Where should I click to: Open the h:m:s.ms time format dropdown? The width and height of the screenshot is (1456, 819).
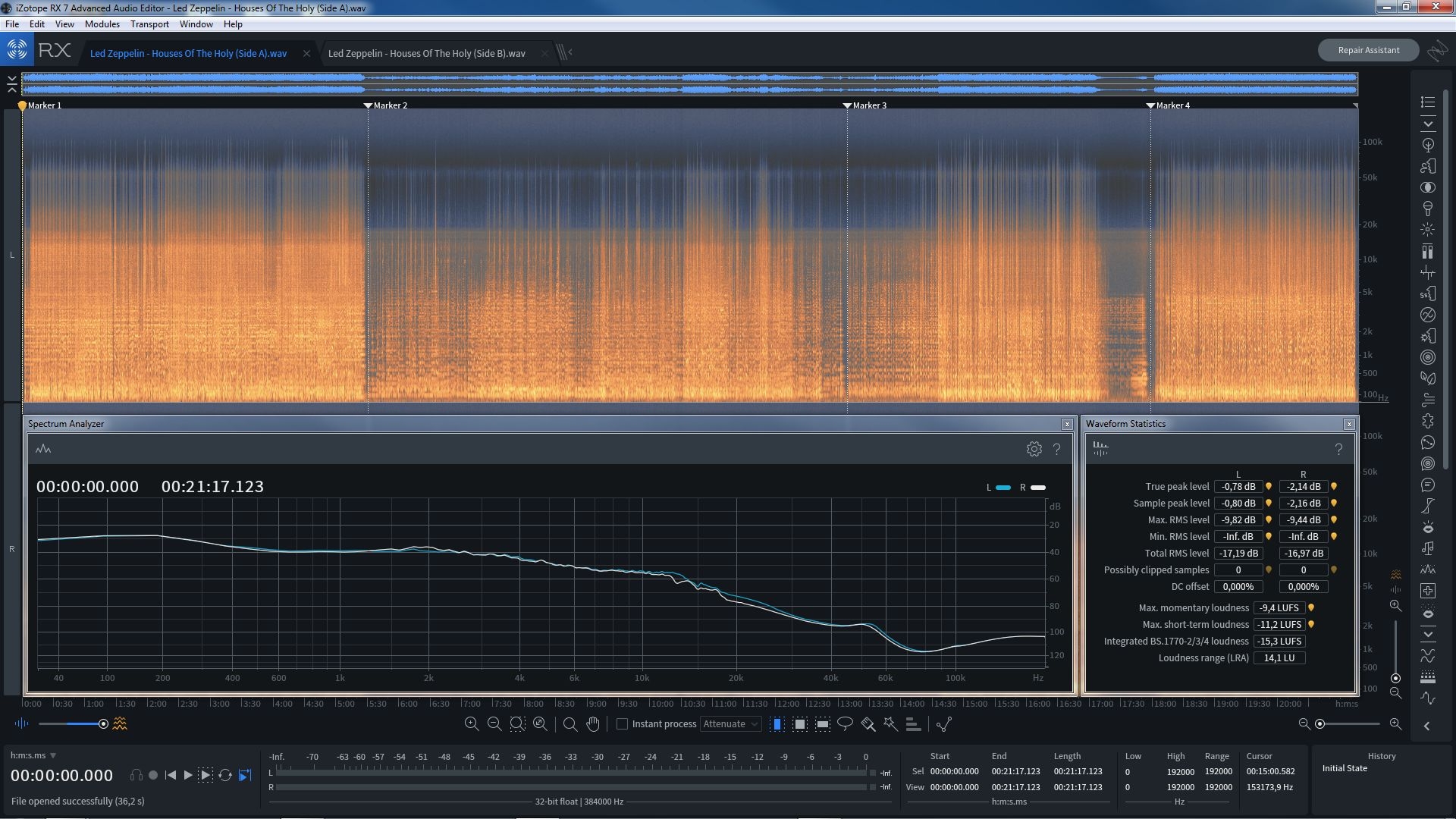click(33, 755)
